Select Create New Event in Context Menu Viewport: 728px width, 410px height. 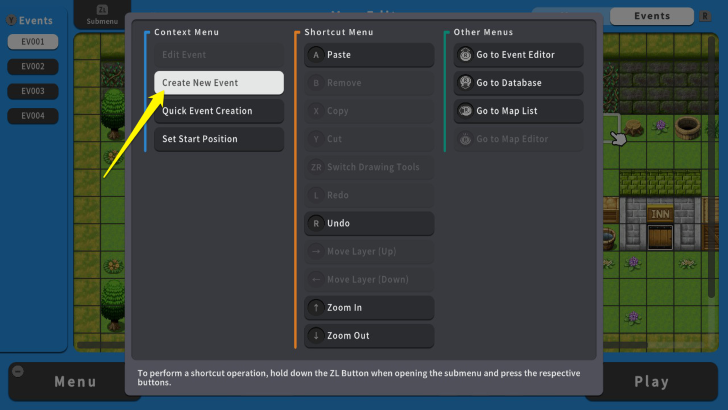click(219, 83)
